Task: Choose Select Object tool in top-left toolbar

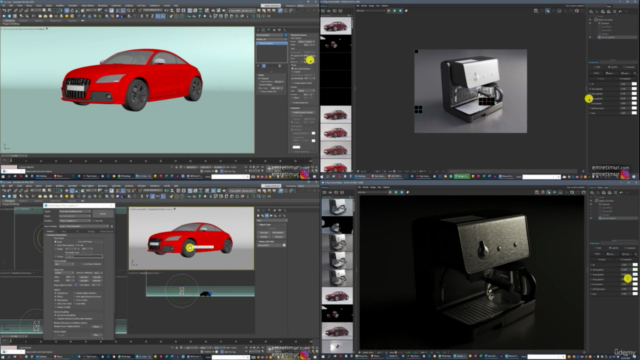Action: pos(44,10)
